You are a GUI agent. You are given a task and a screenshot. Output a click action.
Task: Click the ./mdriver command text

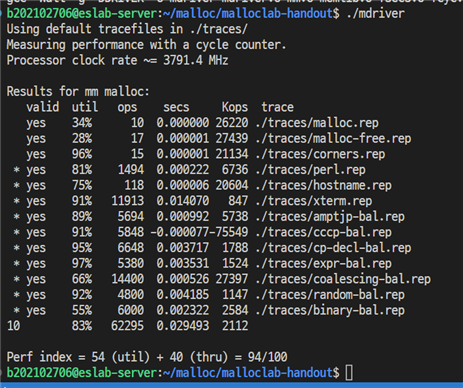coord(376,13)
